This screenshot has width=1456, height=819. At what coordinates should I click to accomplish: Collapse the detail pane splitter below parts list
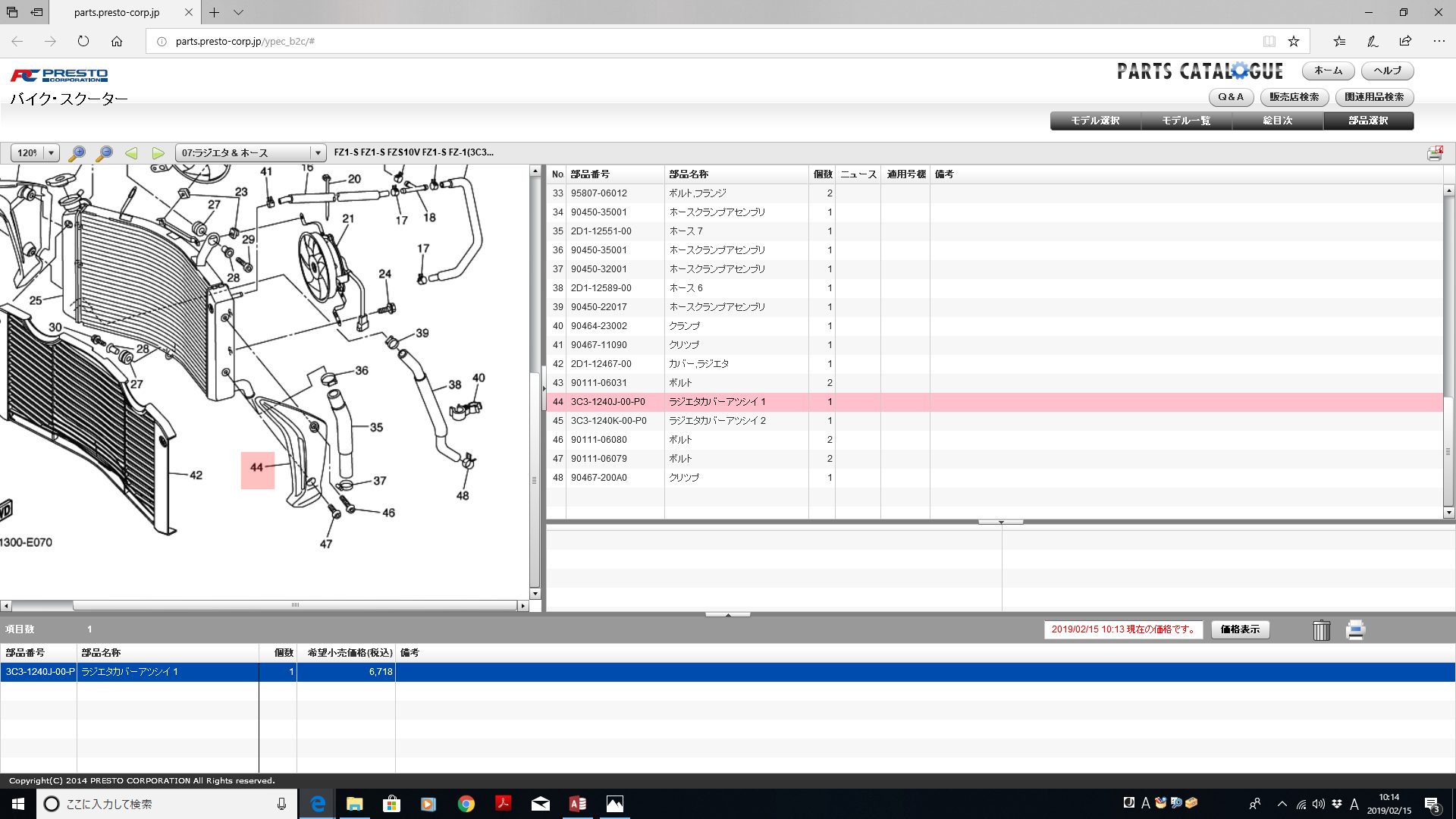pos(1000,522)
